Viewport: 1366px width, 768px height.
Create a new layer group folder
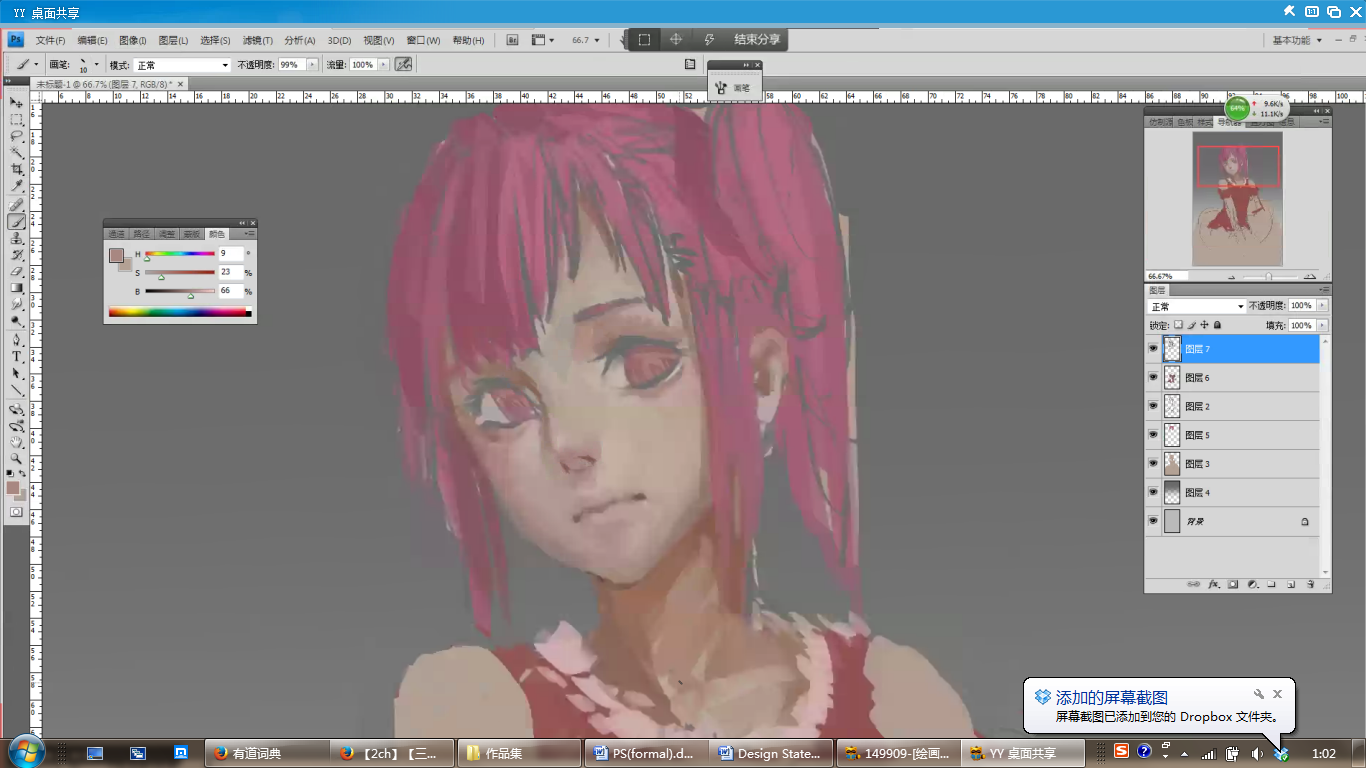(x=1271, y=584)
